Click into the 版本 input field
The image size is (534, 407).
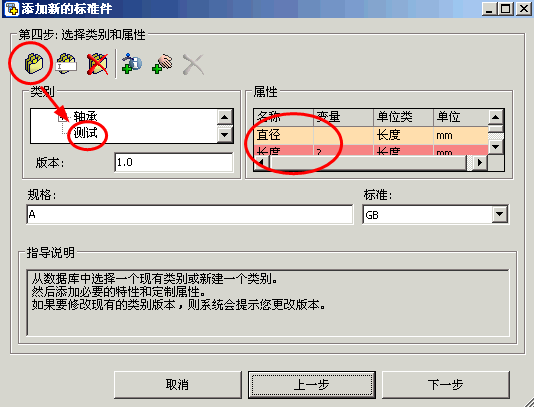pyautogui.click(x=174, y=162)
